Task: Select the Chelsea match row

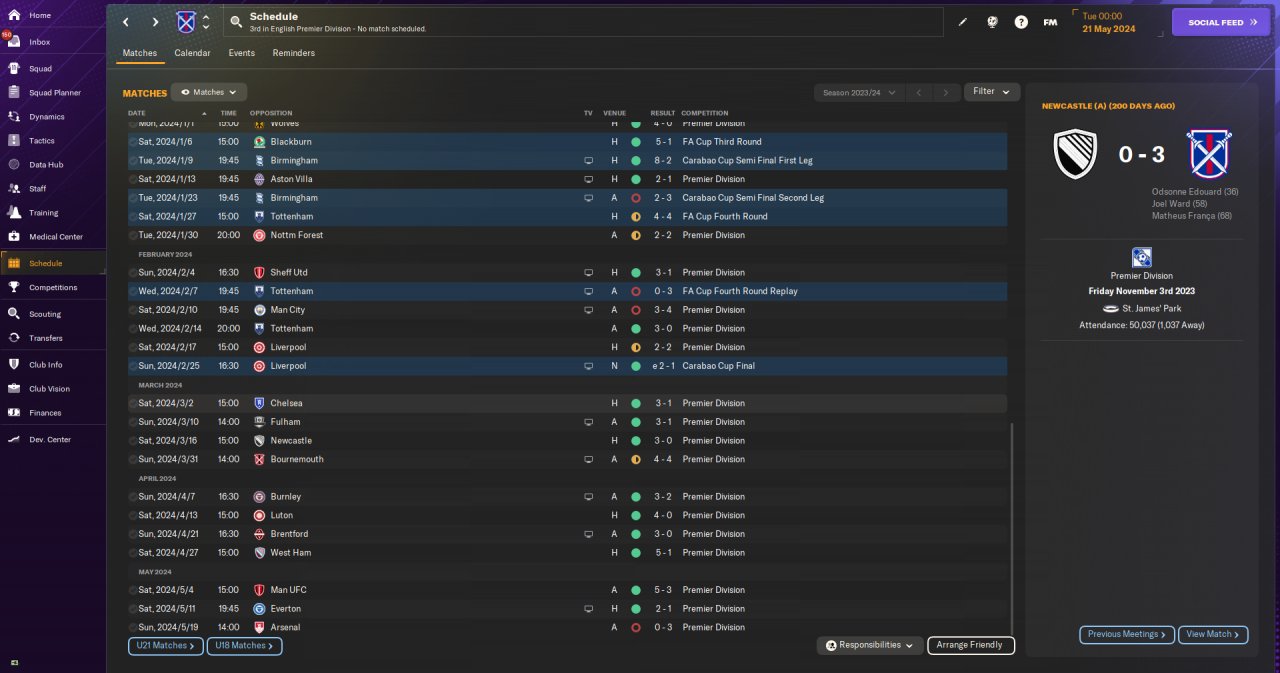Action: coord(567,403)
